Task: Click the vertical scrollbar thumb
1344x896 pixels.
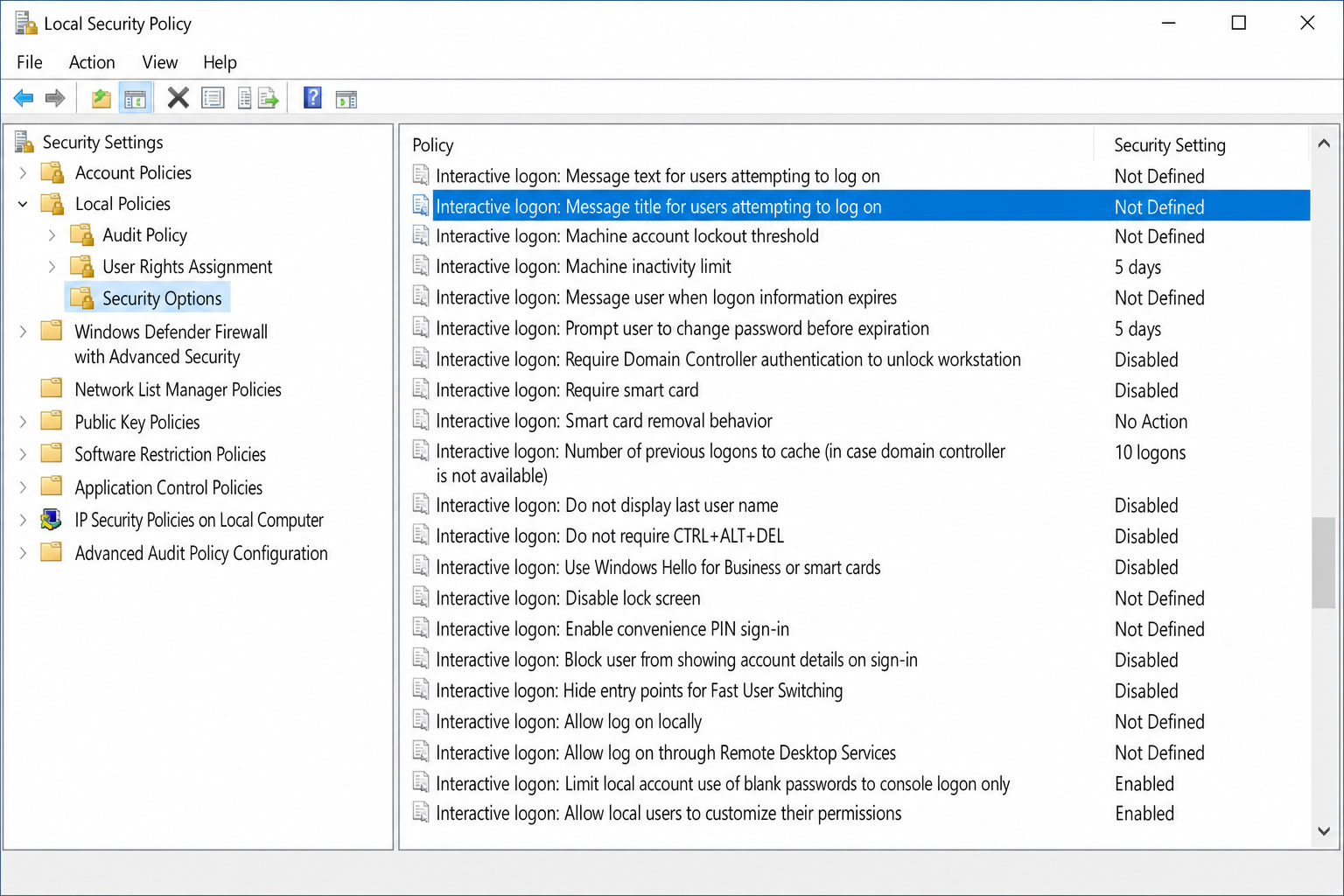Action: 1324,563
